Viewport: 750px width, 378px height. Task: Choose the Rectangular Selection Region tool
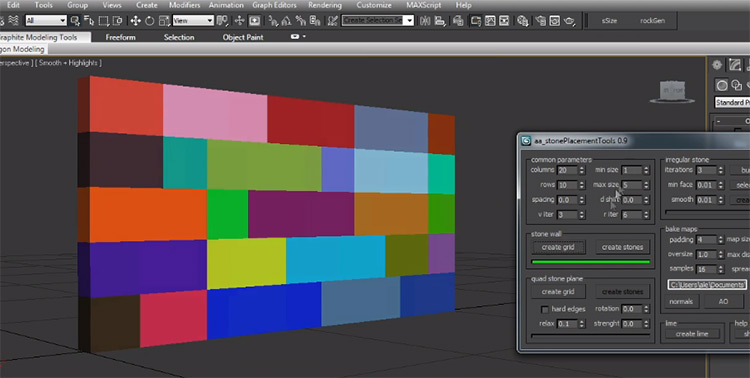click(x=103, y=21)
